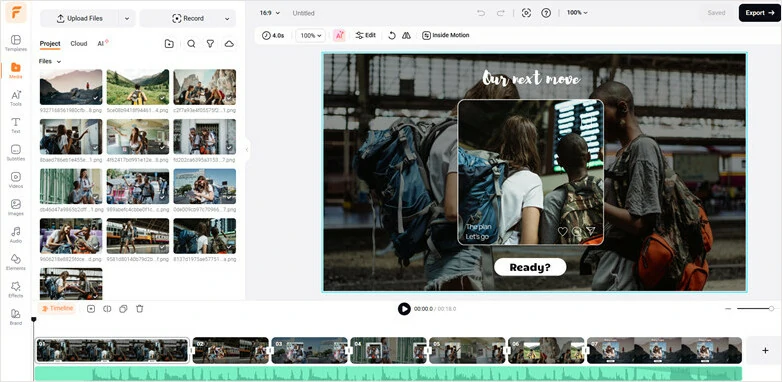Viewport: 782px width, 382px height.
Task: Switch to the Cloud tab
Action: coord(79,44)
